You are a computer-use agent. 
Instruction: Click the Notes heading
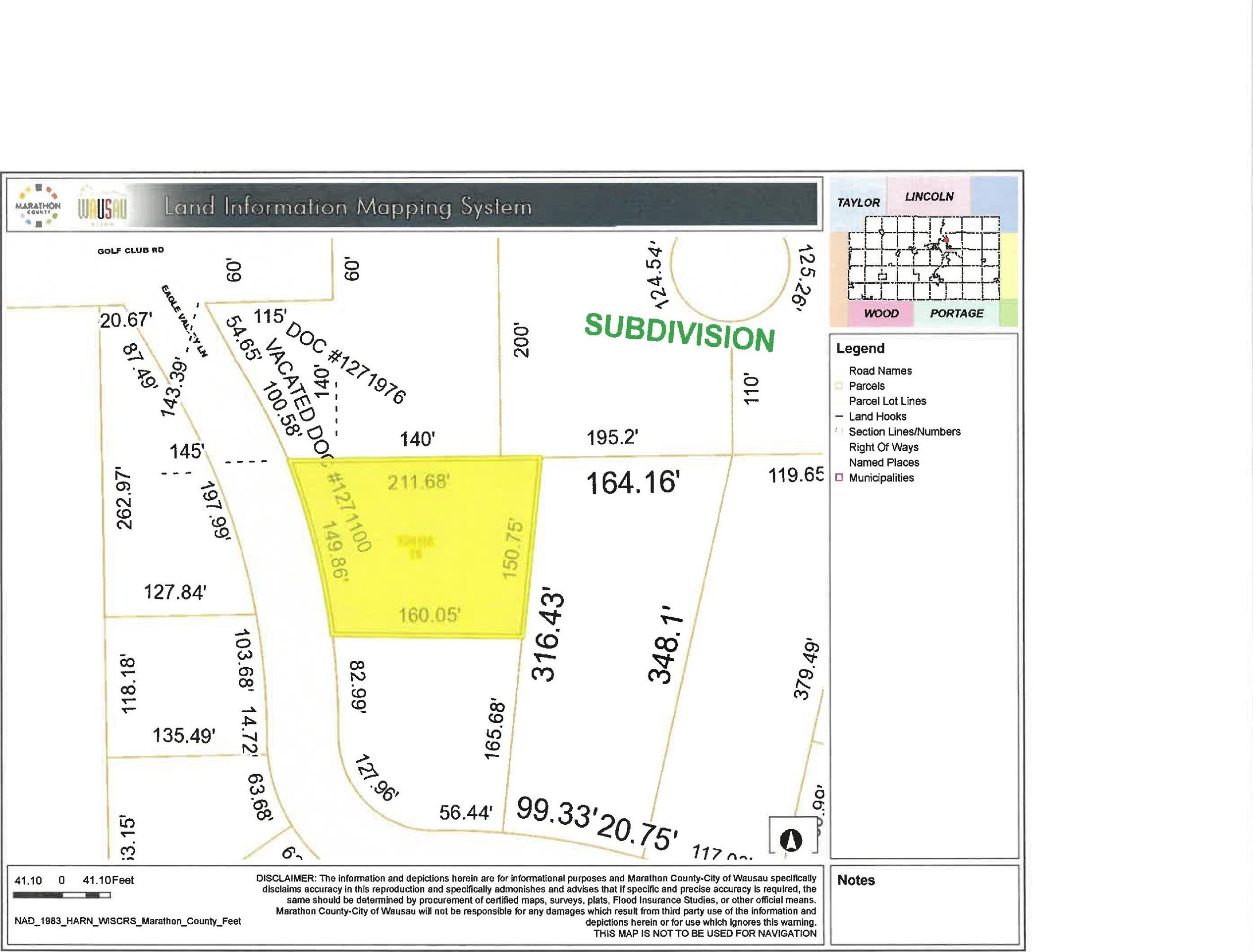click(856, 880)
